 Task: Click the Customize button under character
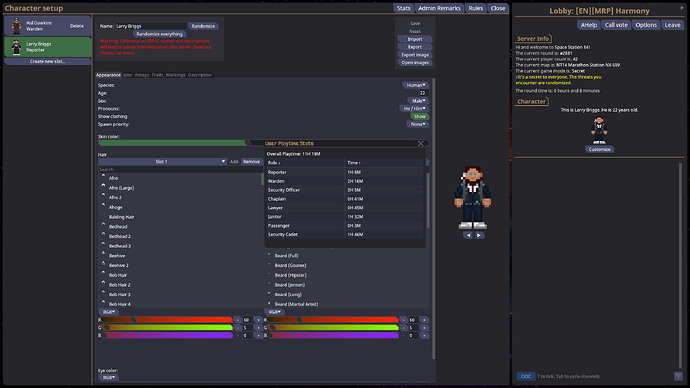click(x=599, y=149)
